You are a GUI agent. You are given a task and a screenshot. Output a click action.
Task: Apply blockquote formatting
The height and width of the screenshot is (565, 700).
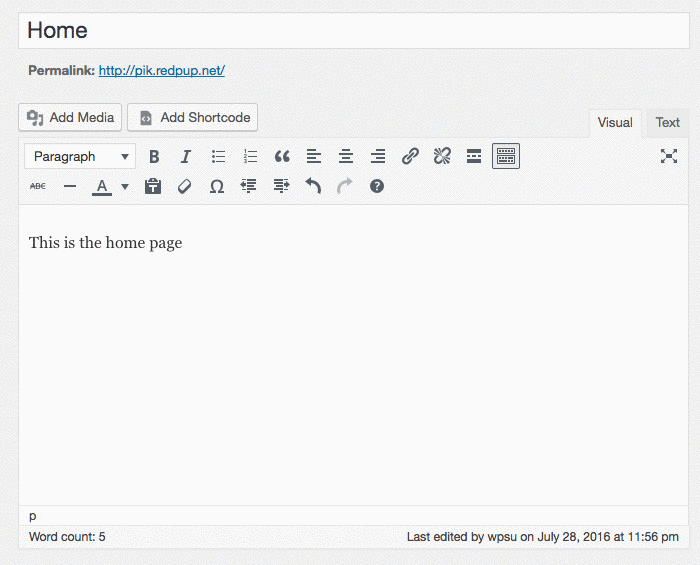(x=282, y=157)
